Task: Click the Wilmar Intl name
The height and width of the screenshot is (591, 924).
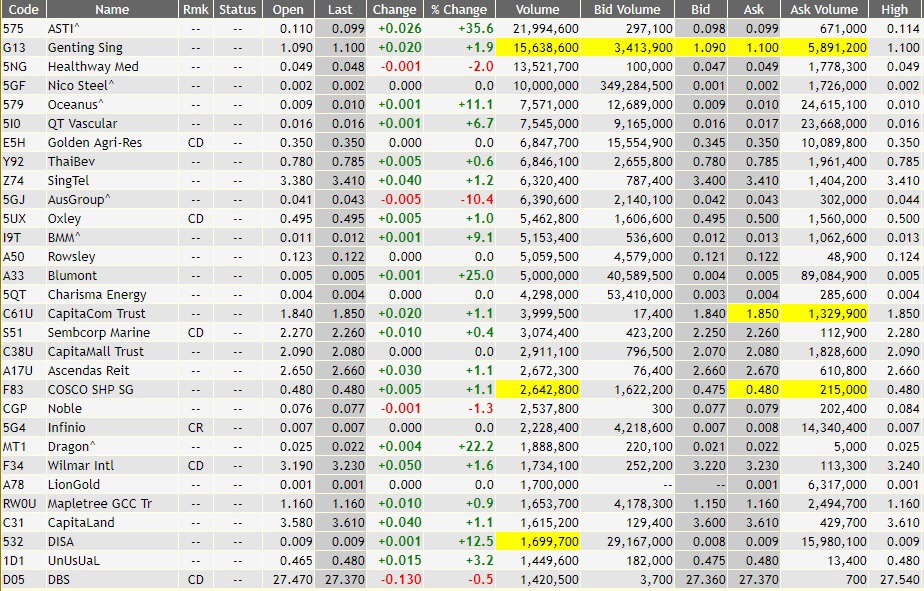Action: tap(81, 465)
